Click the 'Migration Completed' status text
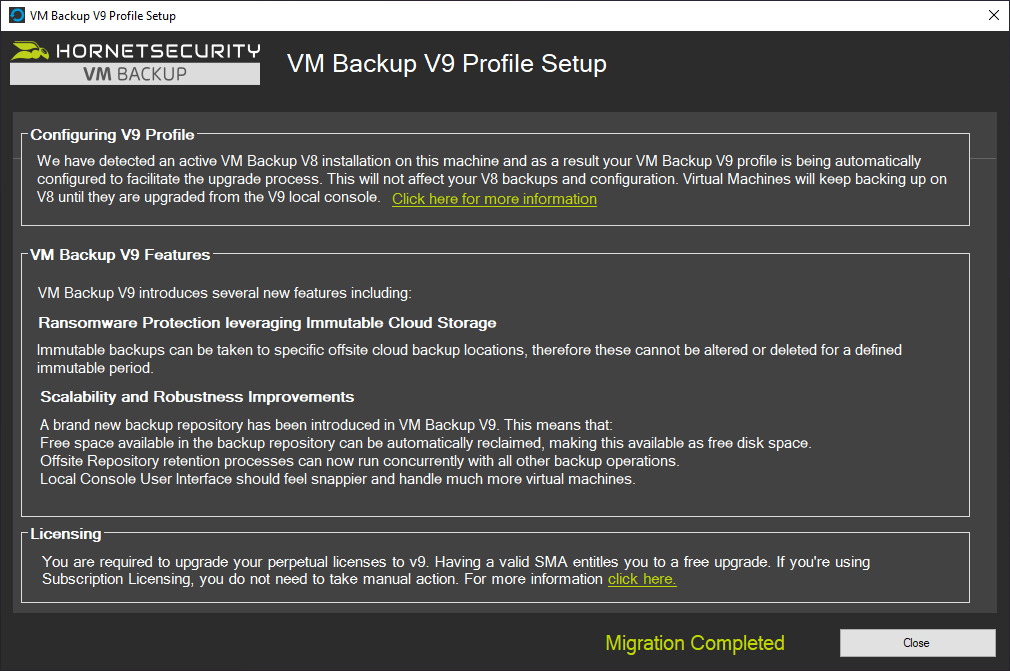 (x=694, y=643)
